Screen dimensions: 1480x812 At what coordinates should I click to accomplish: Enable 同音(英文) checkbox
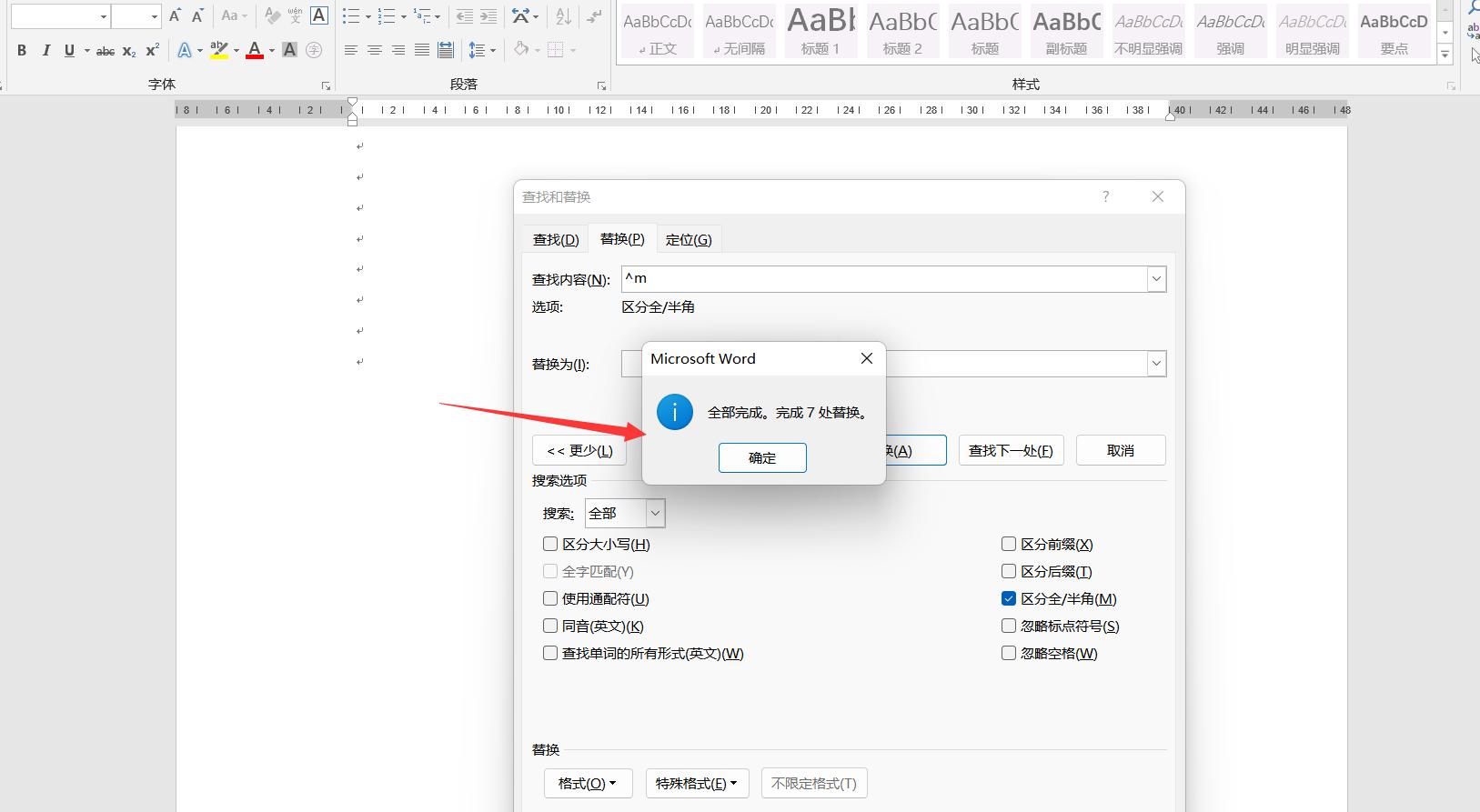[550, 626]
